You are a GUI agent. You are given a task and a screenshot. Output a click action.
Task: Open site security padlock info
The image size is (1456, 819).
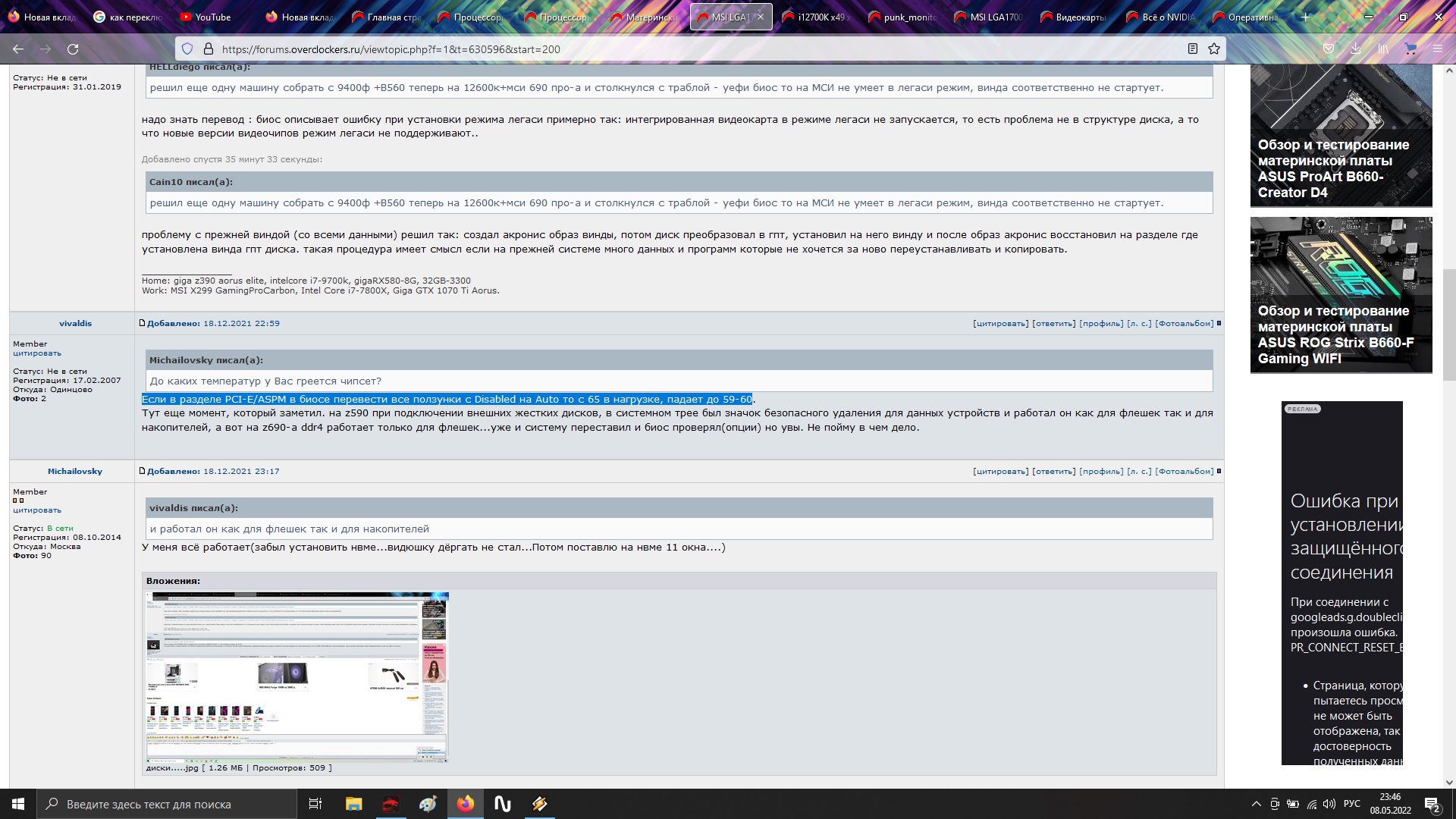point(208,49)
